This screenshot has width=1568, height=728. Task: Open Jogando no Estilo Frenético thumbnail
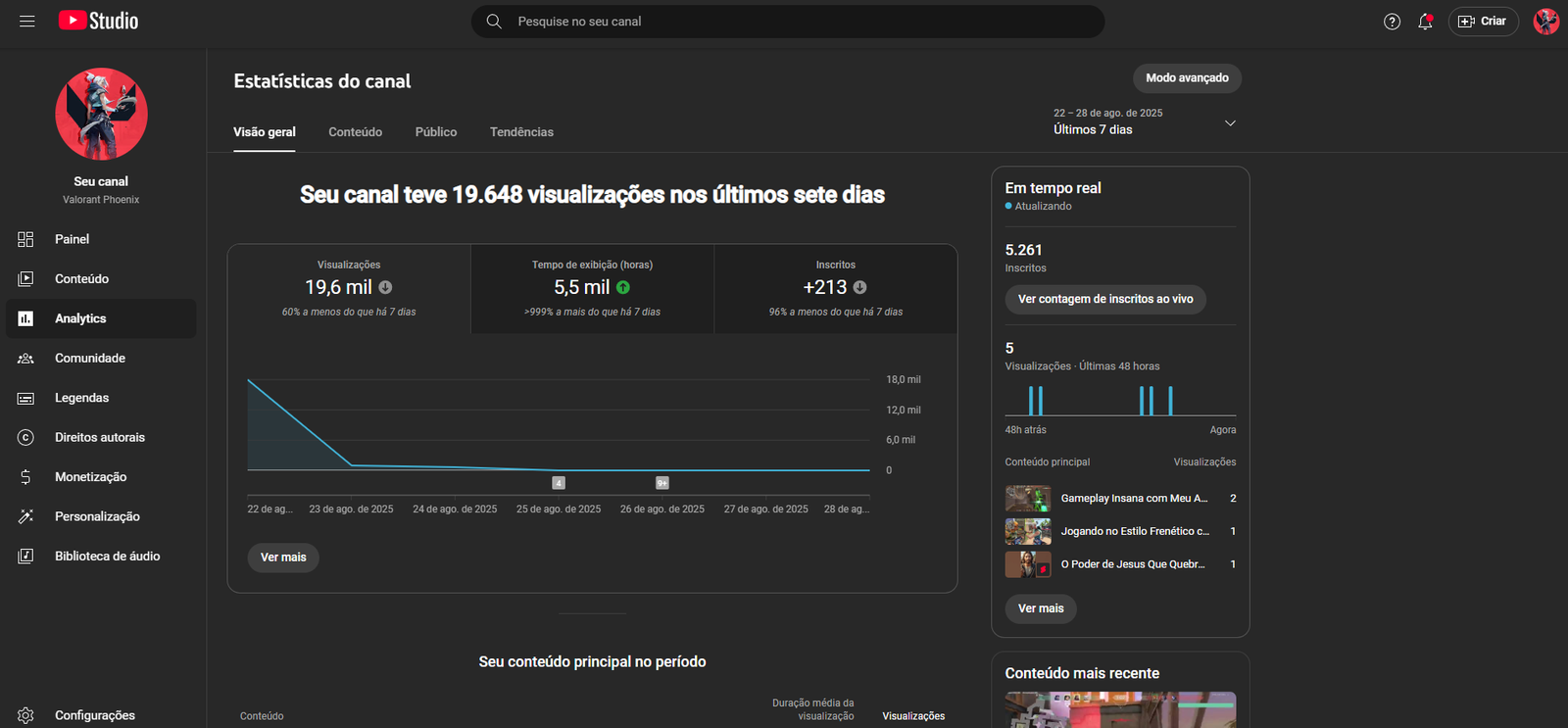point(1028,532)
